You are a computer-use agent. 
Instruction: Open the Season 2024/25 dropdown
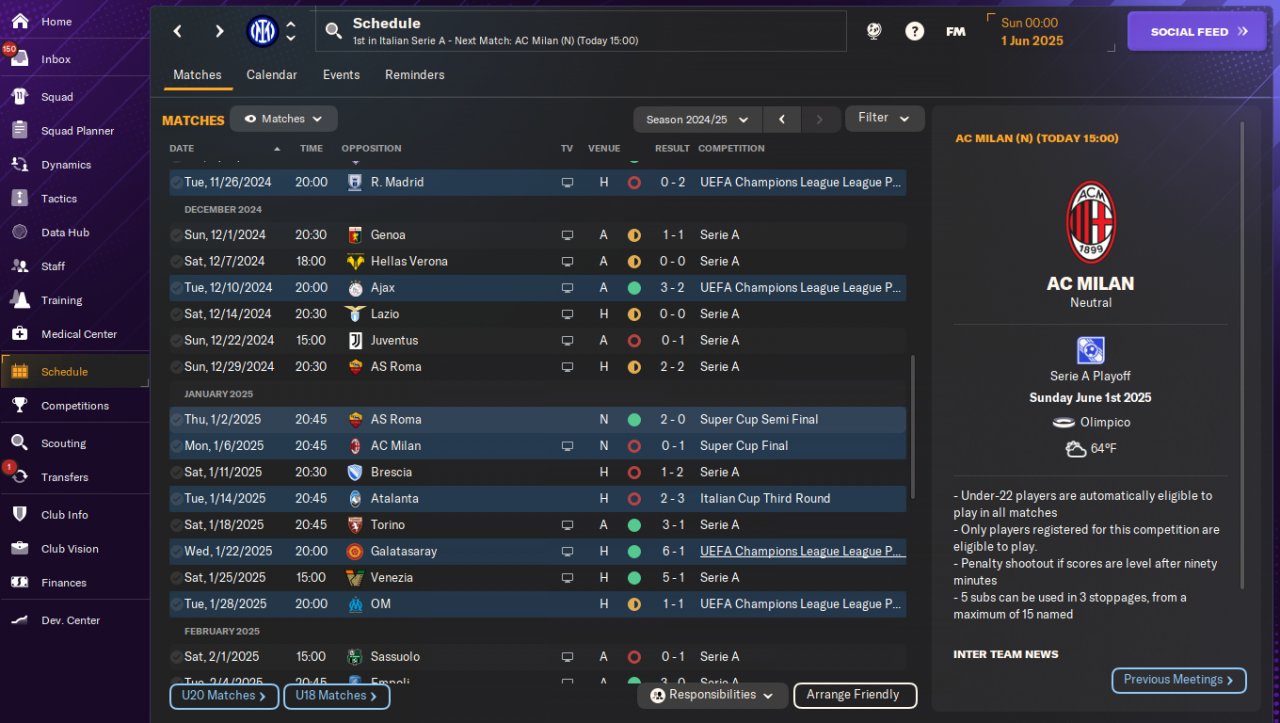(697, 119)
